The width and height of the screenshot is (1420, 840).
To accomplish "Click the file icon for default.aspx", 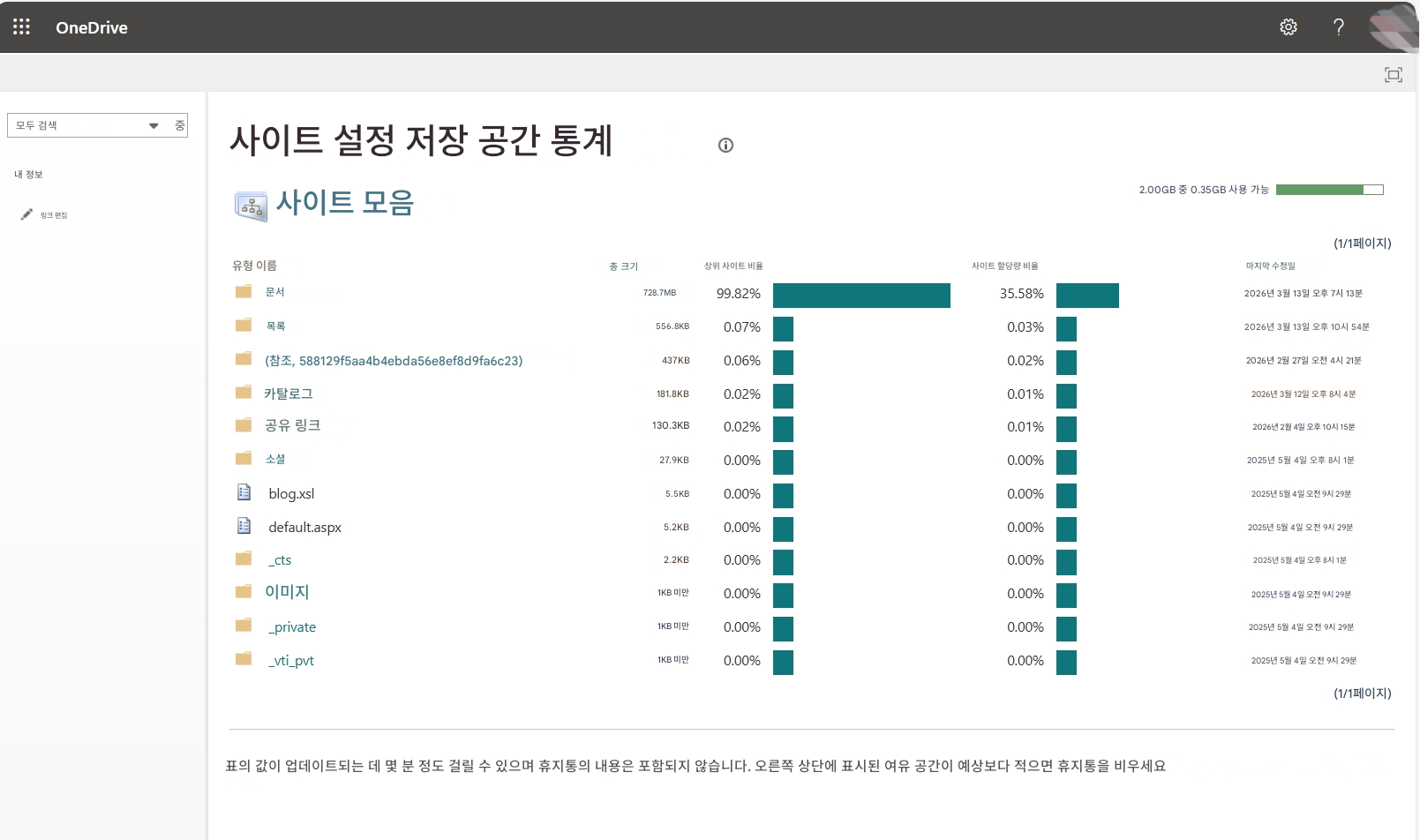I will [244, 526].
